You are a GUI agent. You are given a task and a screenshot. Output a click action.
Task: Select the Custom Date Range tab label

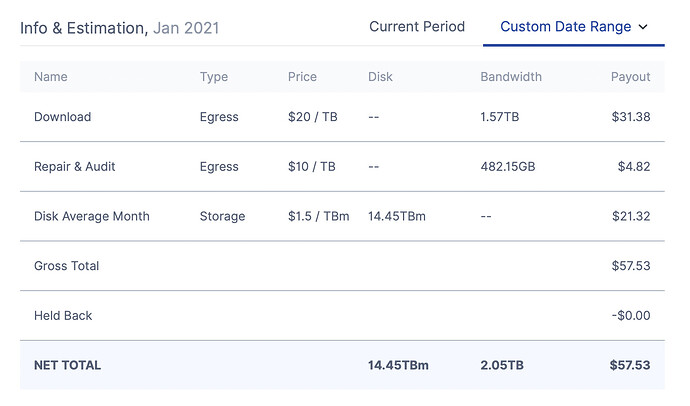click(x=565, y=27)
